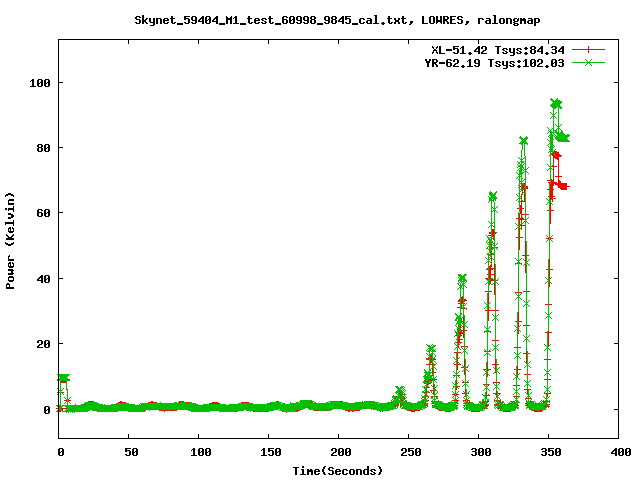Click the y-axis tick label 0
Image resolution: width=640 pixels, height=480 pixels.
(x=47, y=410)
